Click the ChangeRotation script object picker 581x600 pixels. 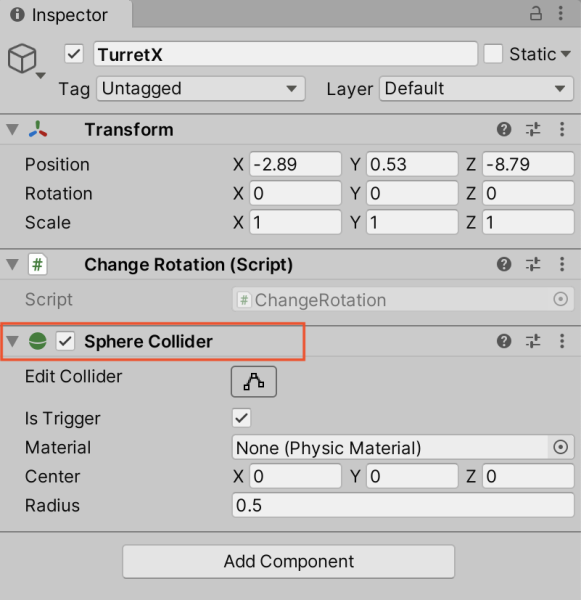[560, 299]
